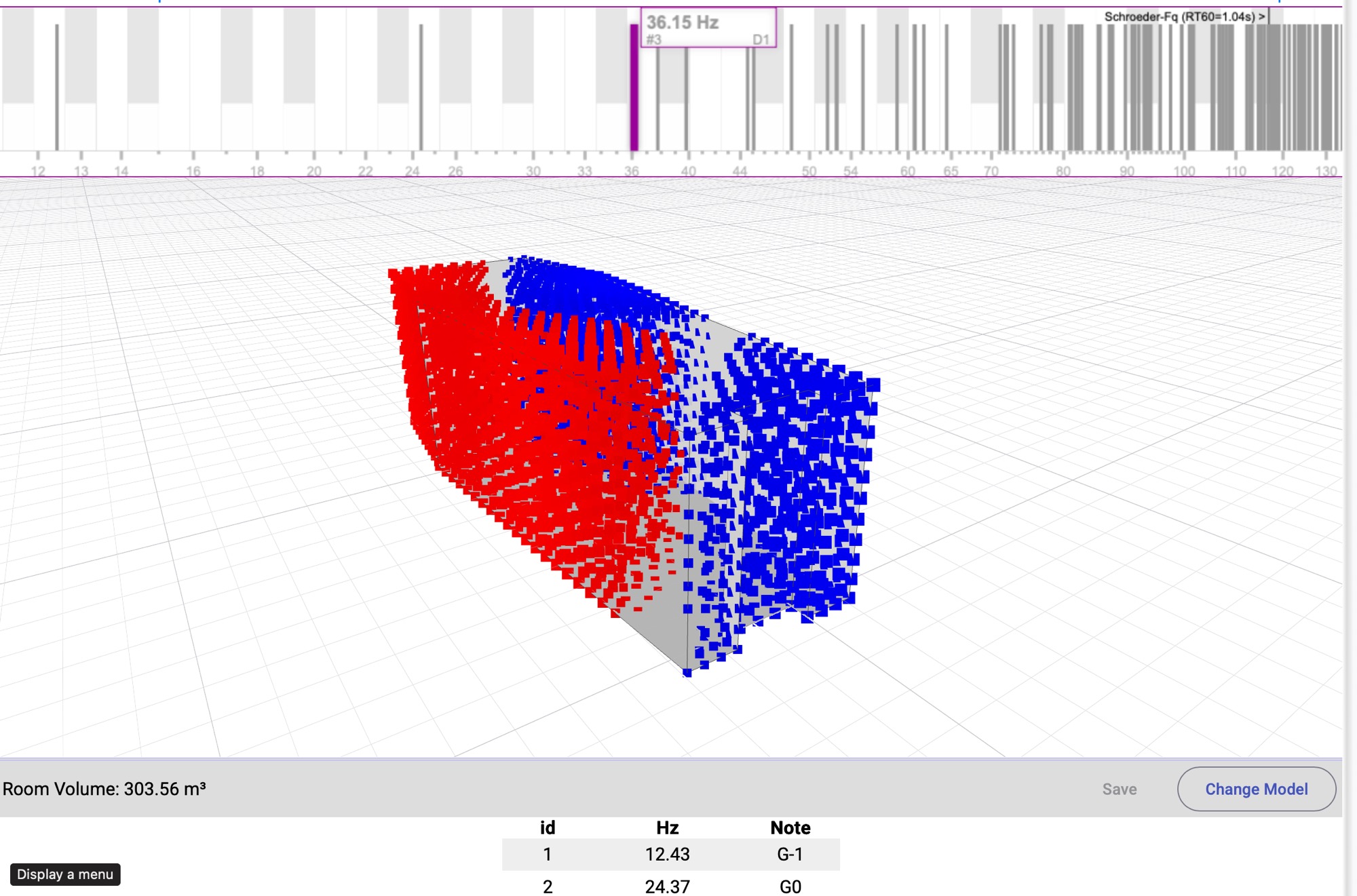Click the 12.43 cell in the Hz column
Screen dimensions: 1357x896
(668, 854)
